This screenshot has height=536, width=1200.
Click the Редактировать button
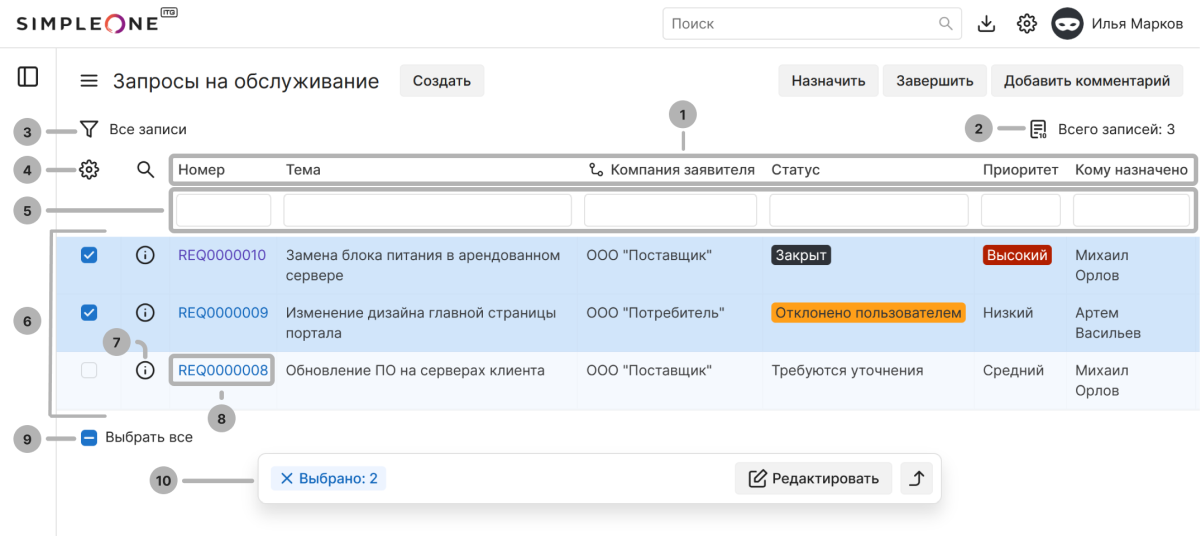click(x=813, y=478)
